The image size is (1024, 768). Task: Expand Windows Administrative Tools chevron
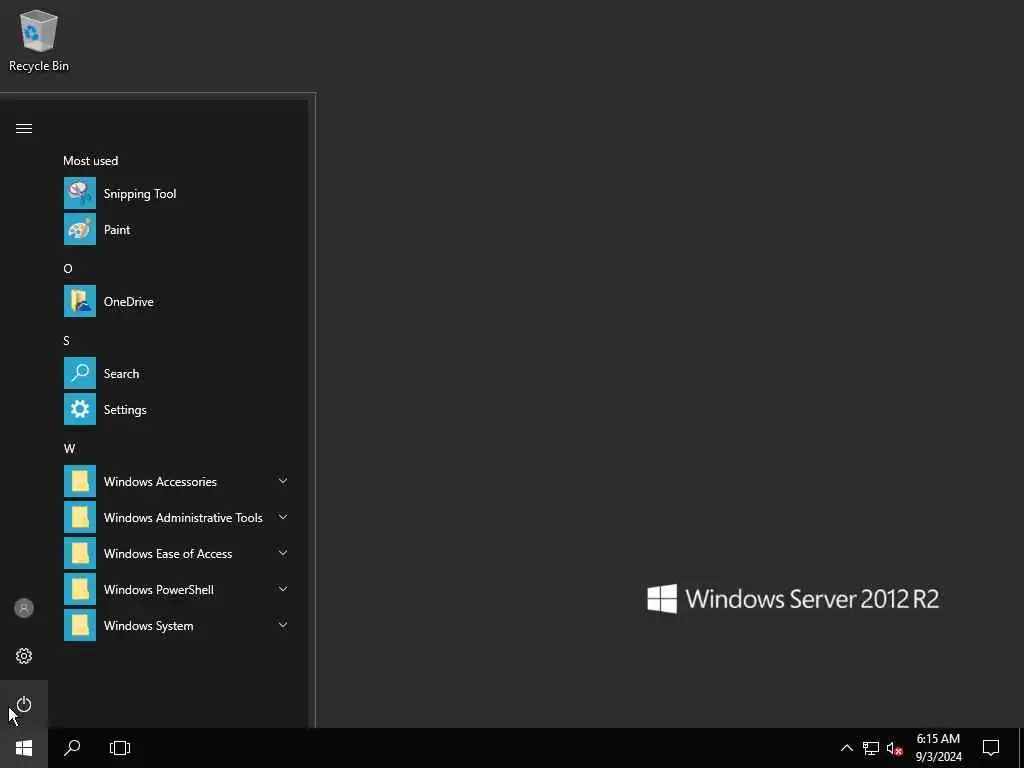coord(283,517)
